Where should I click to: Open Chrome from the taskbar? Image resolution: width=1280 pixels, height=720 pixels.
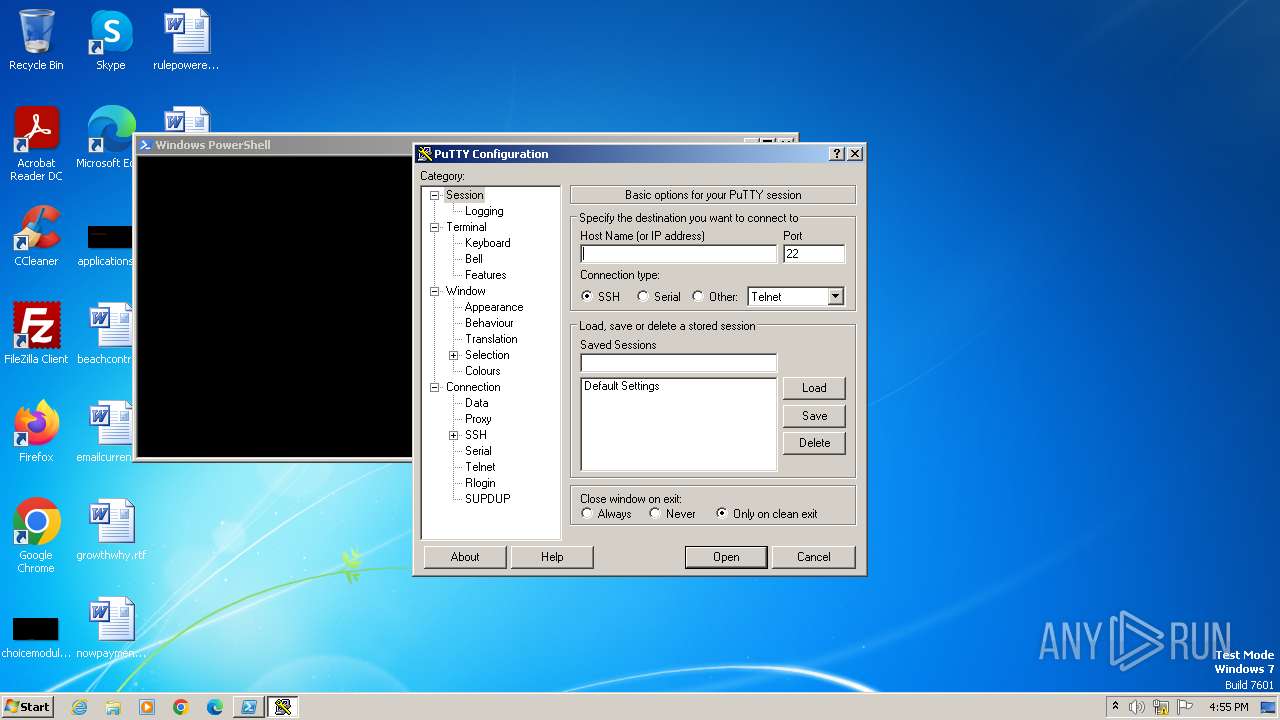[181, 707]
